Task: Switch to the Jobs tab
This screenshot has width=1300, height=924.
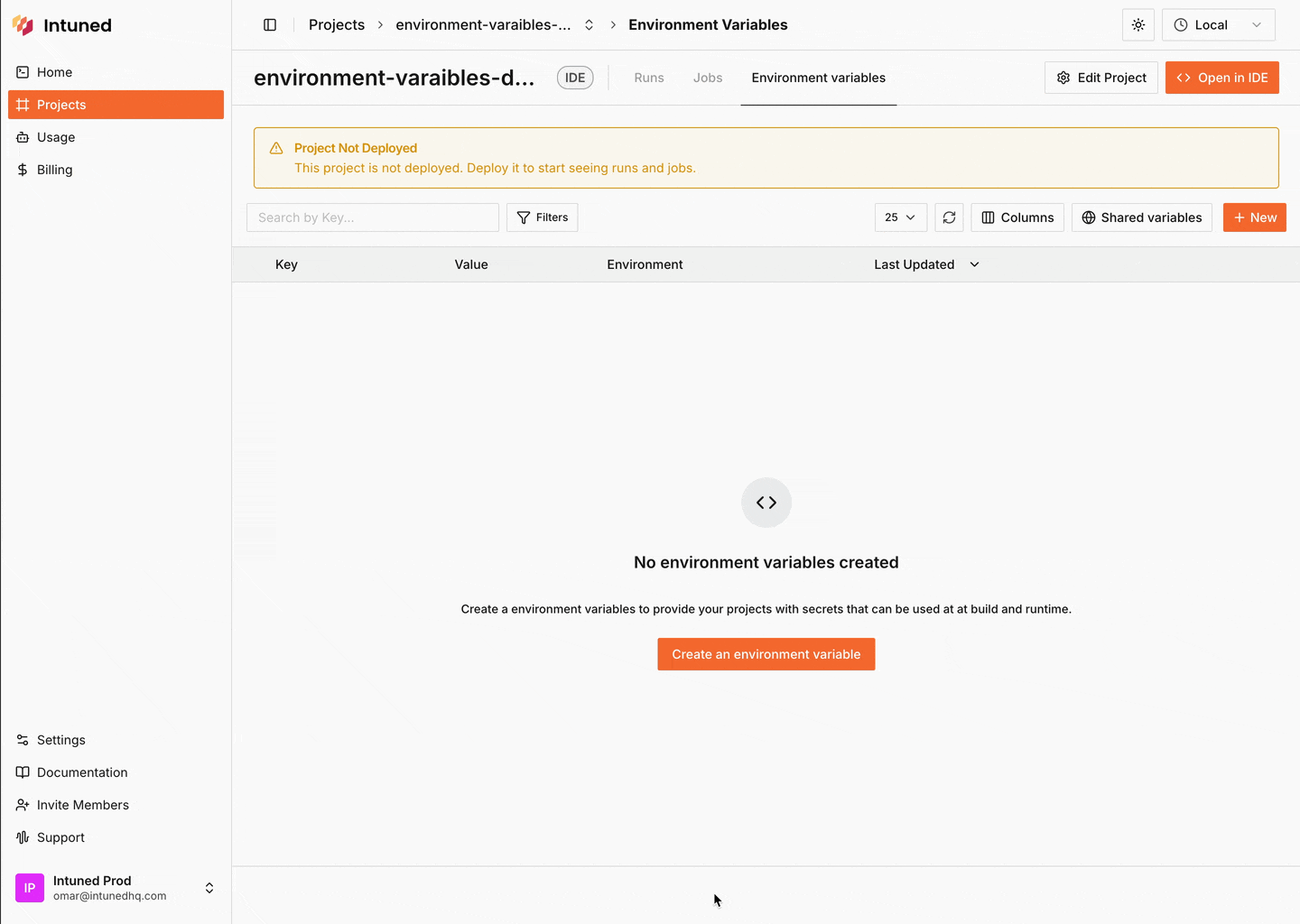Action: [708, 78]
